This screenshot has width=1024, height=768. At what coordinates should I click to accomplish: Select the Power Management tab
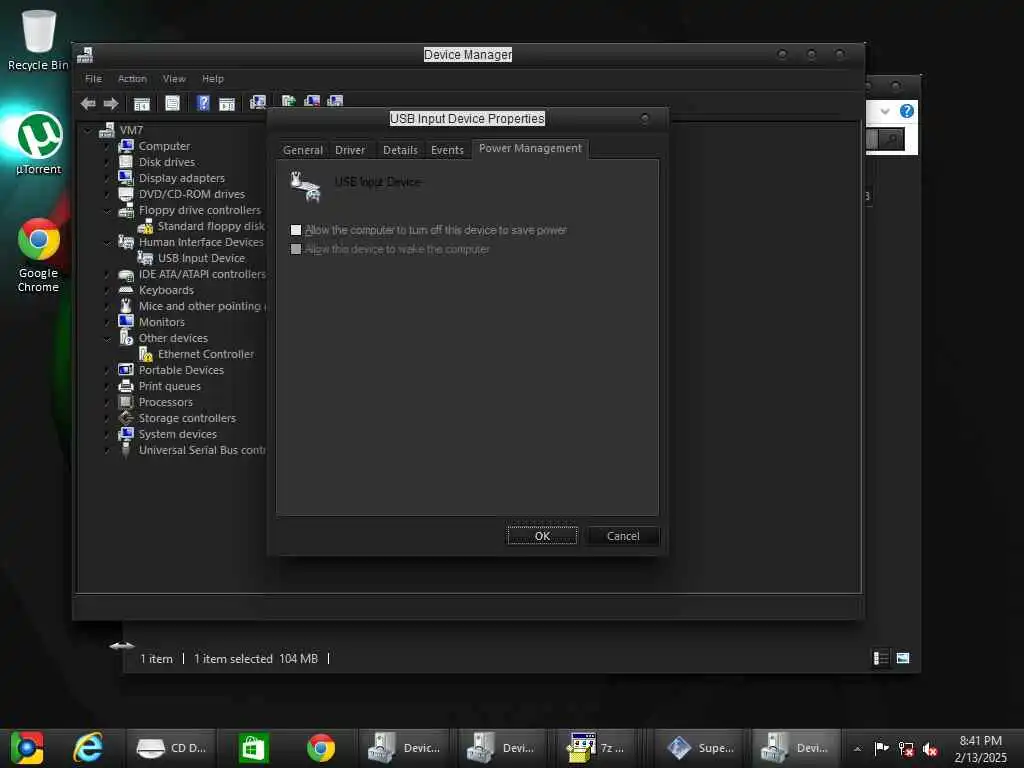(x=530, y=148)
